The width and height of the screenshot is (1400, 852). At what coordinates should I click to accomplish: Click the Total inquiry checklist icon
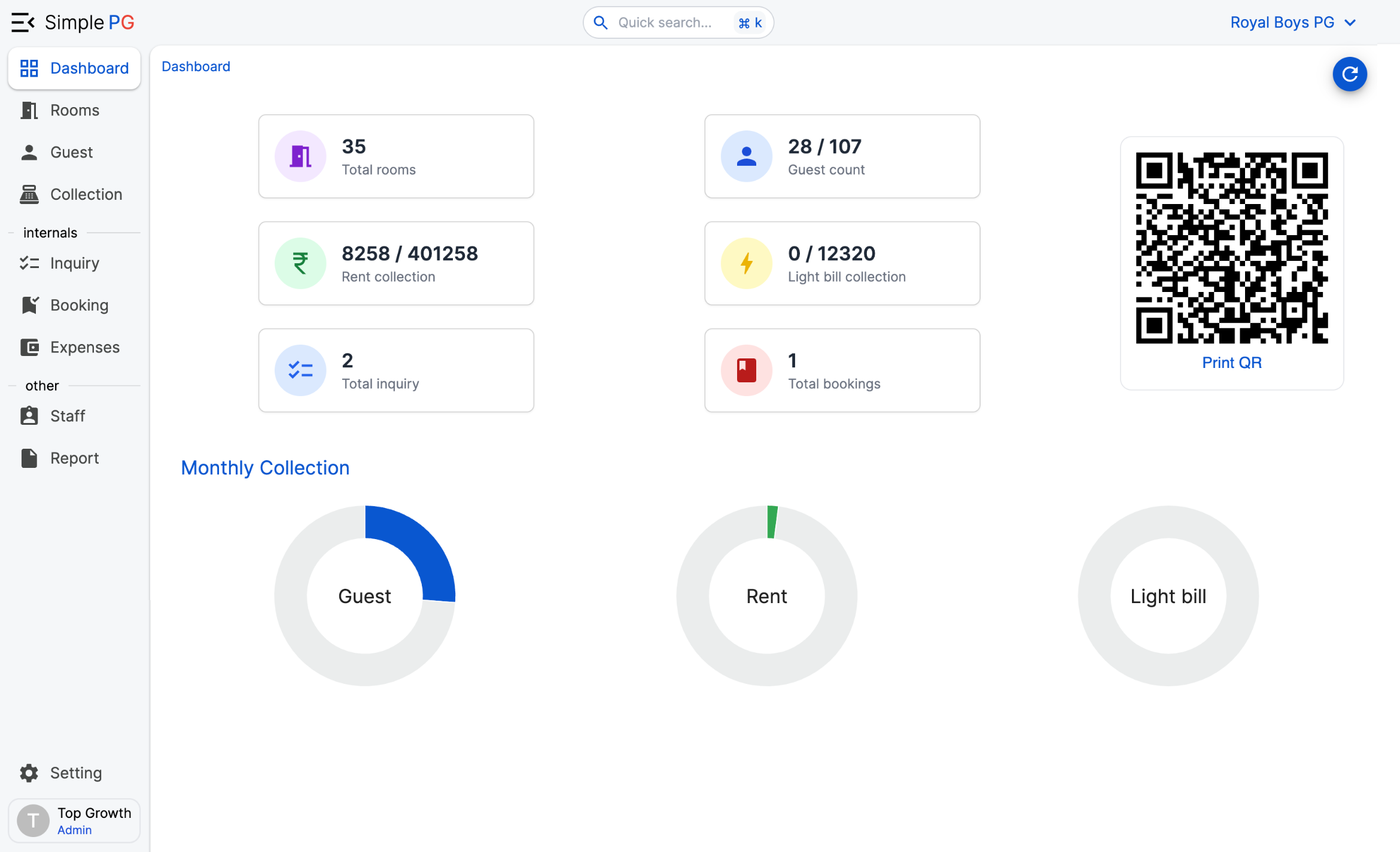pyautogui.click(x=300, y=370)
